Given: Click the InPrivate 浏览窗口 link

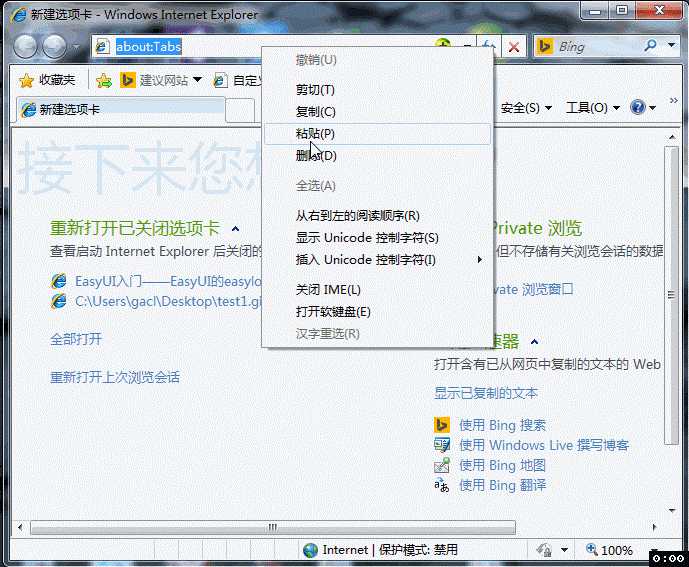Looking at the screenshot, I should click(x=533, y=289).
